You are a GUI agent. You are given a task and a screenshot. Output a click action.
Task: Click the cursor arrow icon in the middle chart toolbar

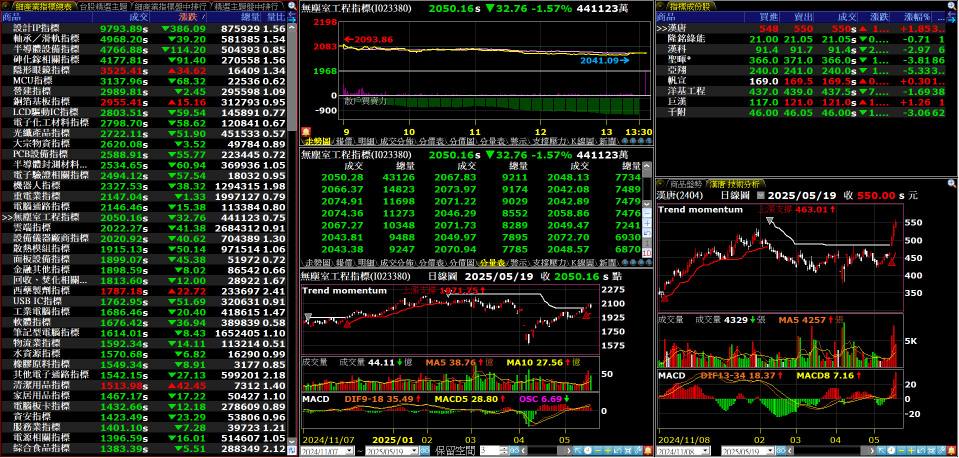point(576,451)
